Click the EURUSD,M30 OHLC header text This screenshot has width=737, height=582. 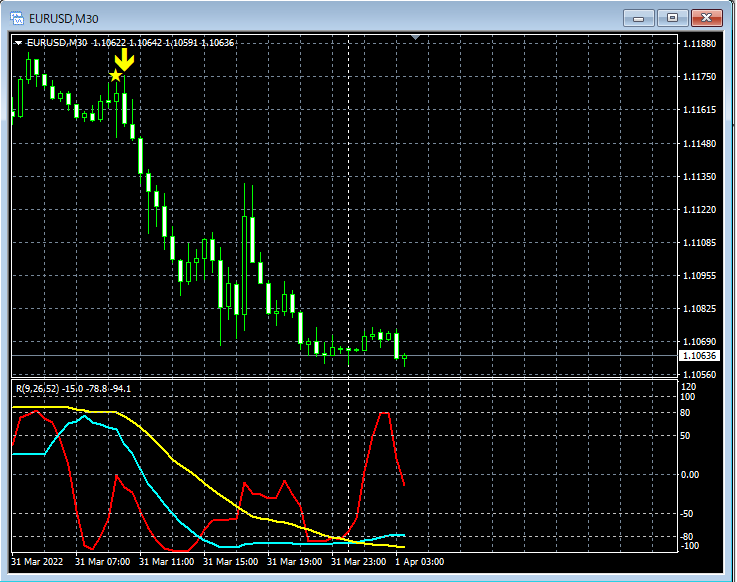130,43
